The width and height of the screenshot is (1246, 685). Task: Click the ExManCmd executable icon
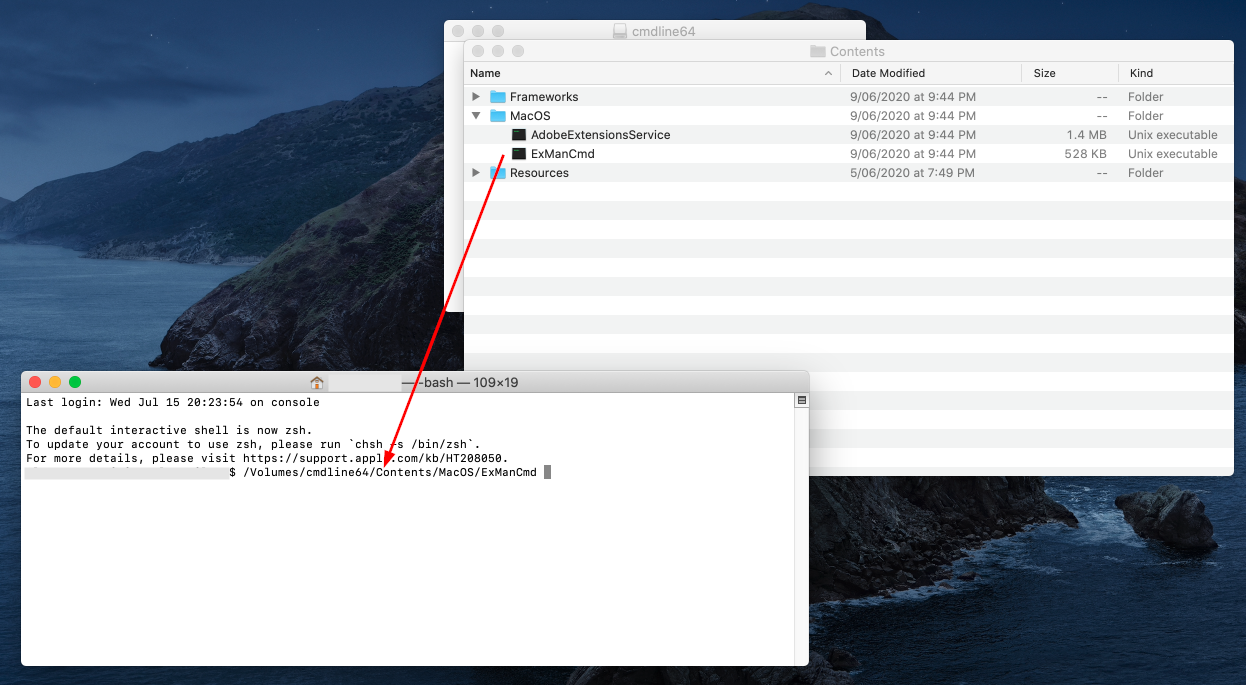[x=518, y=154]
